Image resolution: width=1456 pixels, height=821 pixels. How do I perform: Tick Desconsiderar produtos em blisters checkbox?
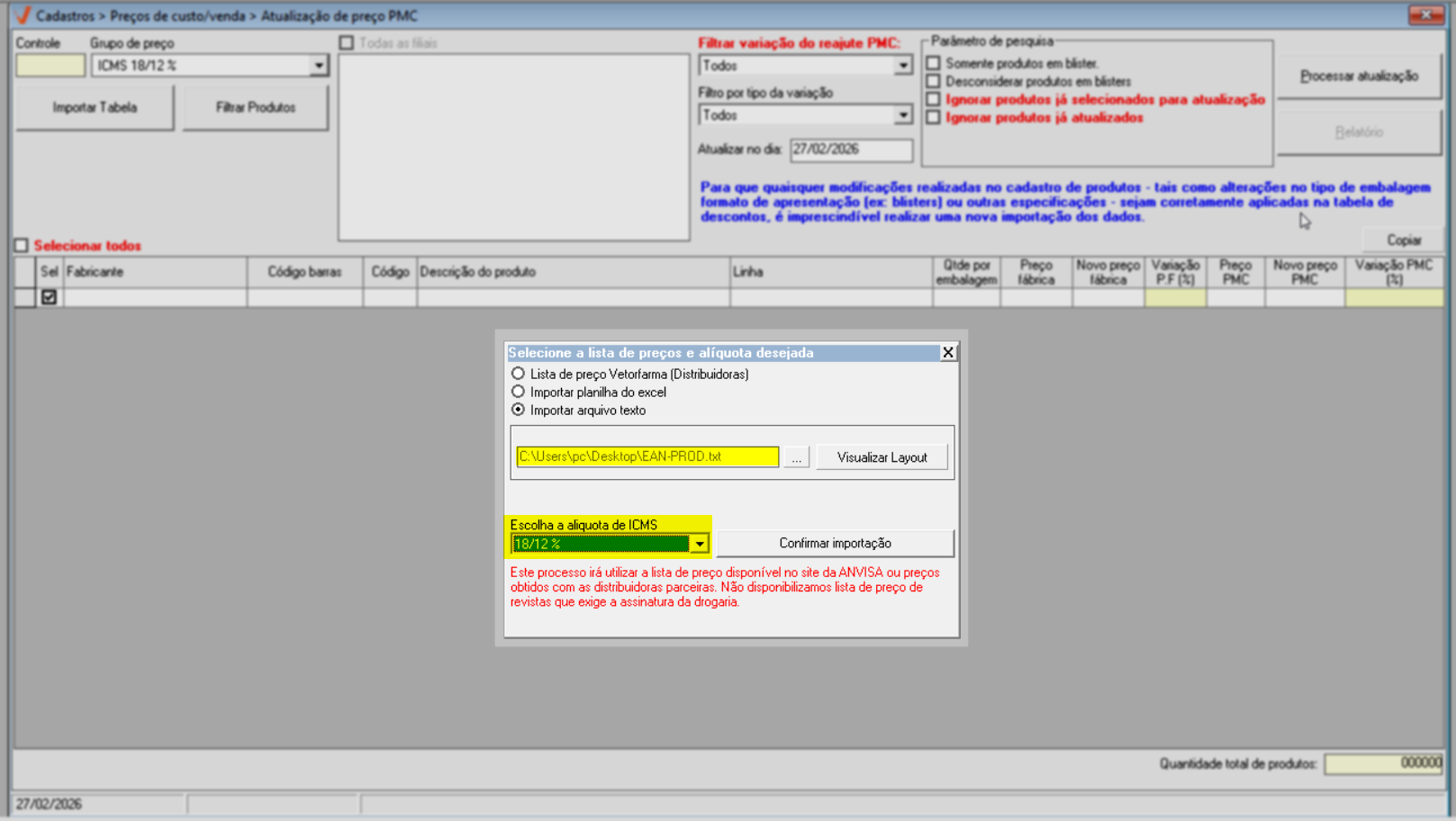[934, 81]
